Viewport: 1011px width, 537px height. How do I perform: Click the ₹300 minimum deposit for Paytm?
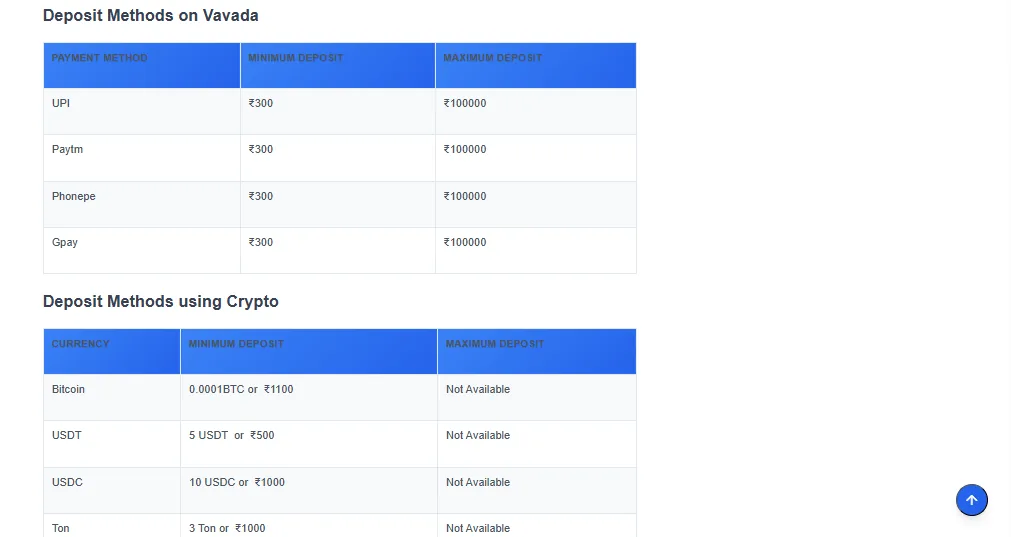[338, 157]
